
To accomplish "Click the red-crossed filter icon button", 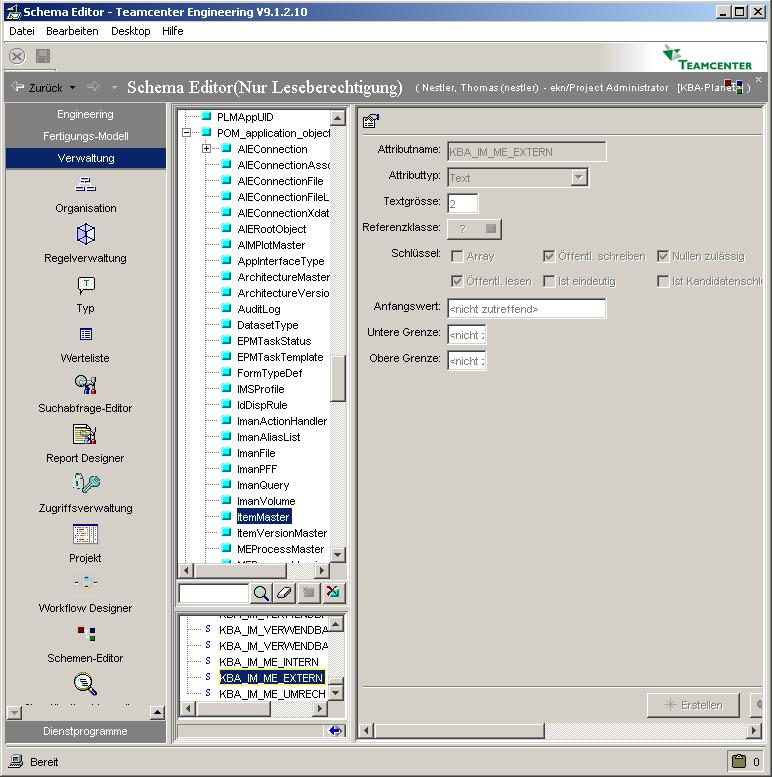I will tap(333, 593).
